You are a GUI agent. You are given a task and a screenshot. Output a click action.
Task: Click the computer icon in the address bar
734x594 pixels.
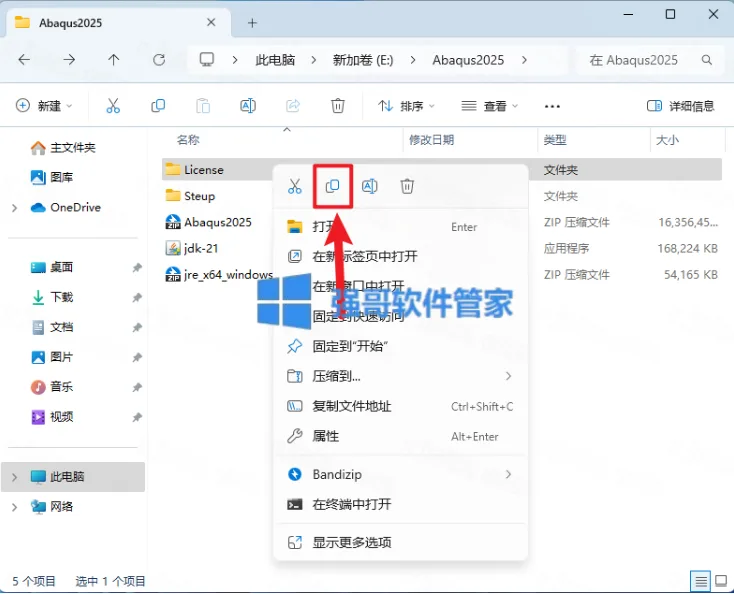[206, 59]
